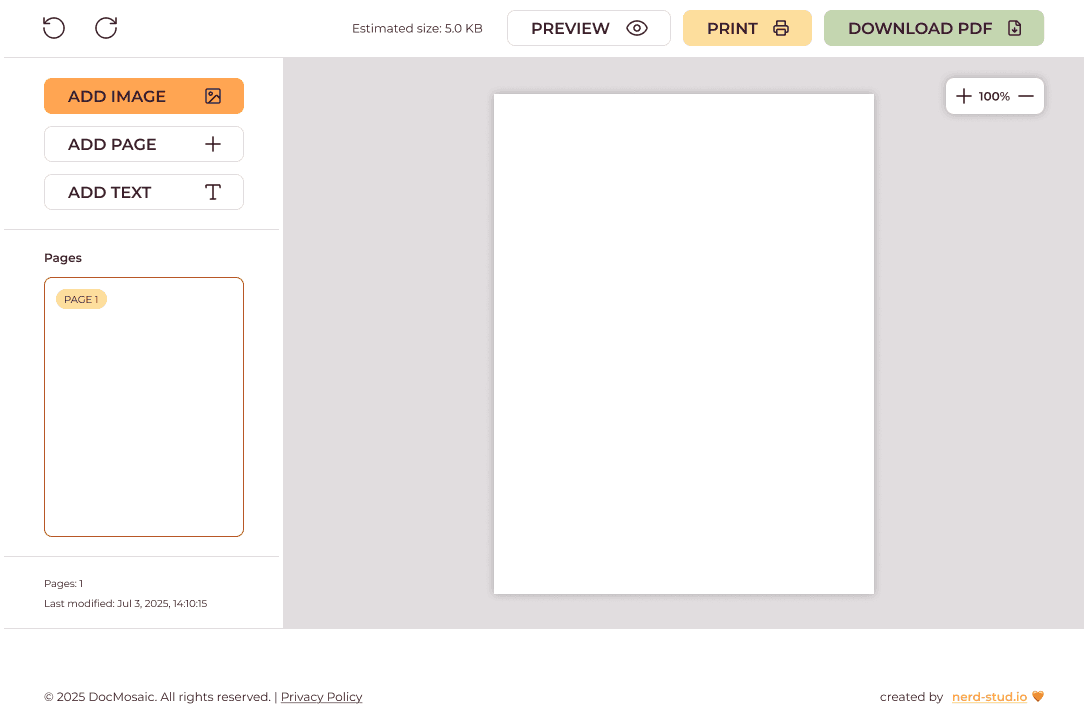Zoom in with the plus icon
This screenshot has height=724, width=1088.
963,96
